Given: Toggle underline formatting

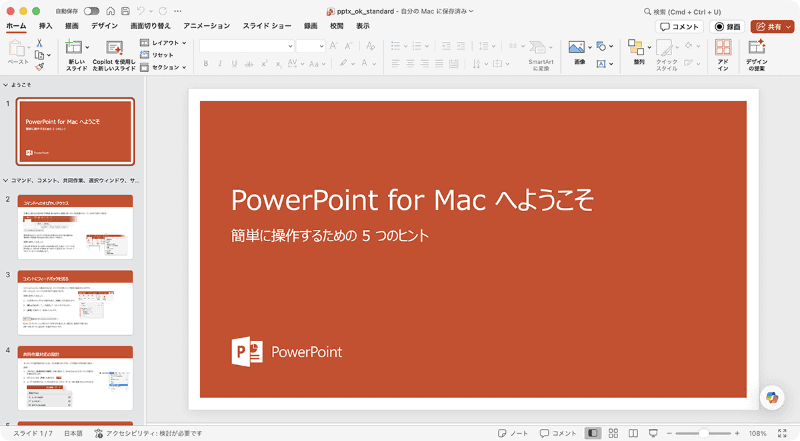Looking at the screenshot, I should point(234,64).
